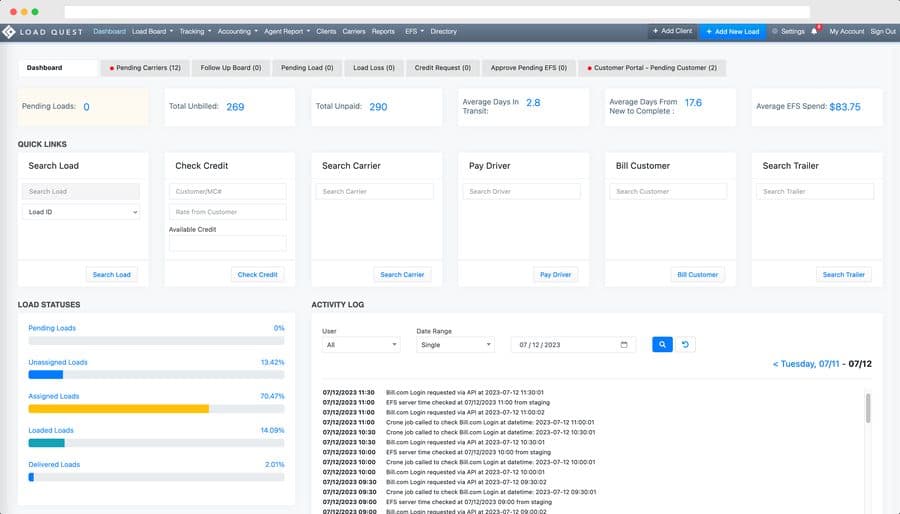Click the Bill Customer button

coord(697,275)
